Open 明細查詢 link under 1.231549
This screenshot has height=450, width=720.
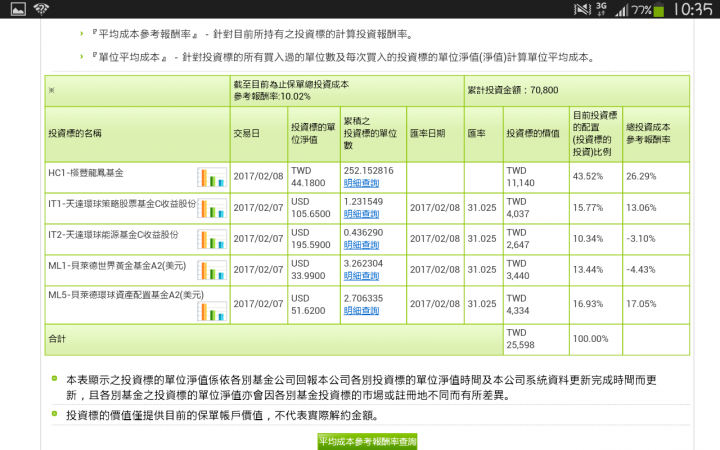[x=361, y=214]
